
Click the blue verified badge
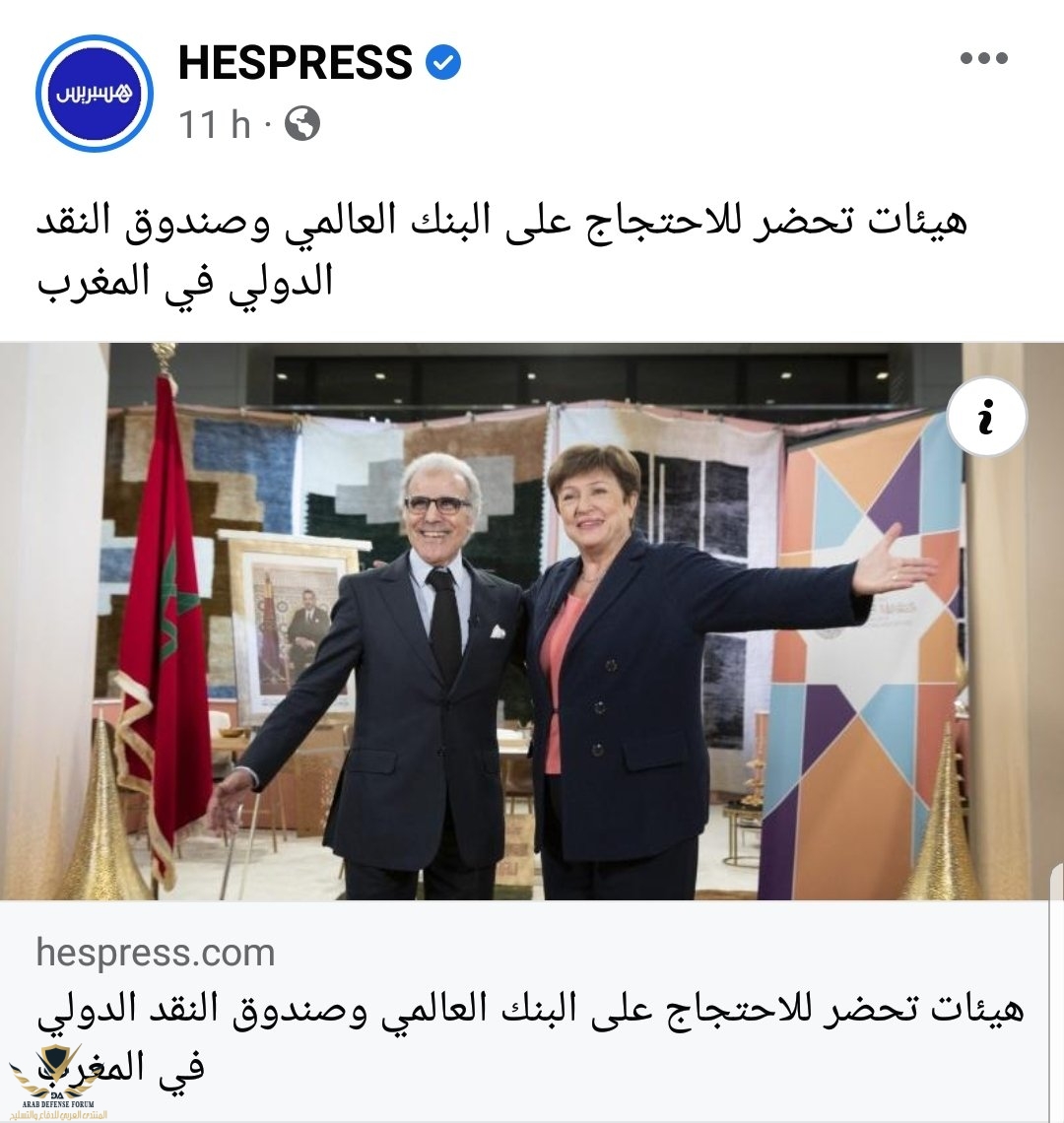pos(442,62)
